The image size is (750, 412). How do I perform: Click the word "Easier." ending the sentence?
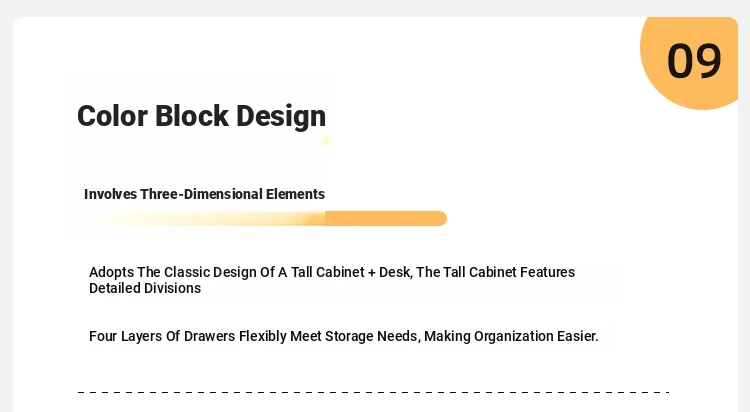577,336
